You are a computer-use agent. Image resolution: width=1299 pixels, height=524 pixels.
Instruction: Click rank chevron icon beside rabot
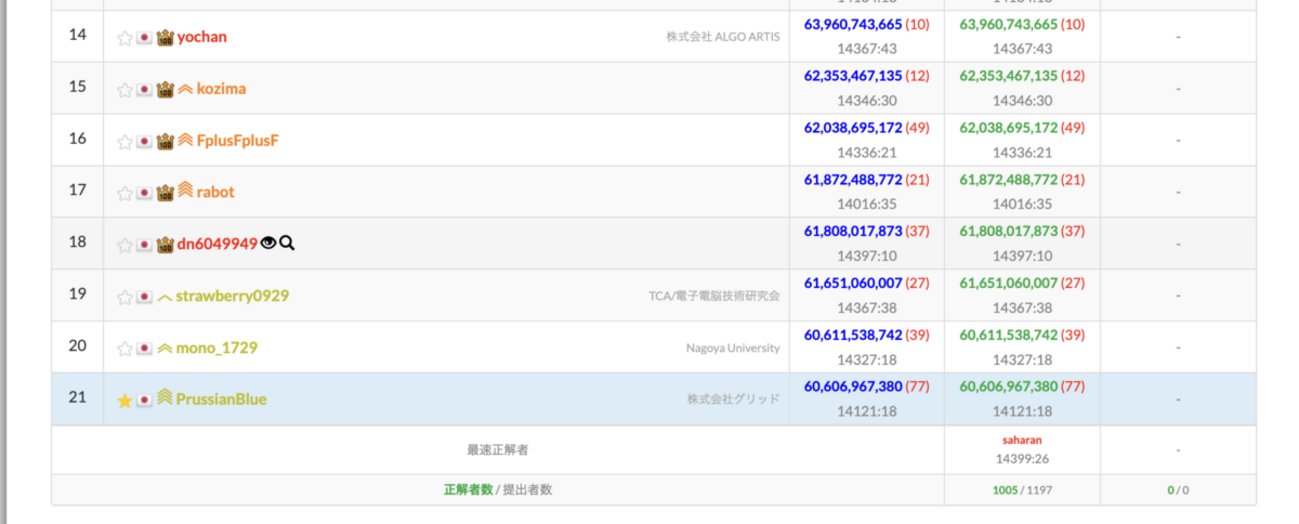pos(185,190)
